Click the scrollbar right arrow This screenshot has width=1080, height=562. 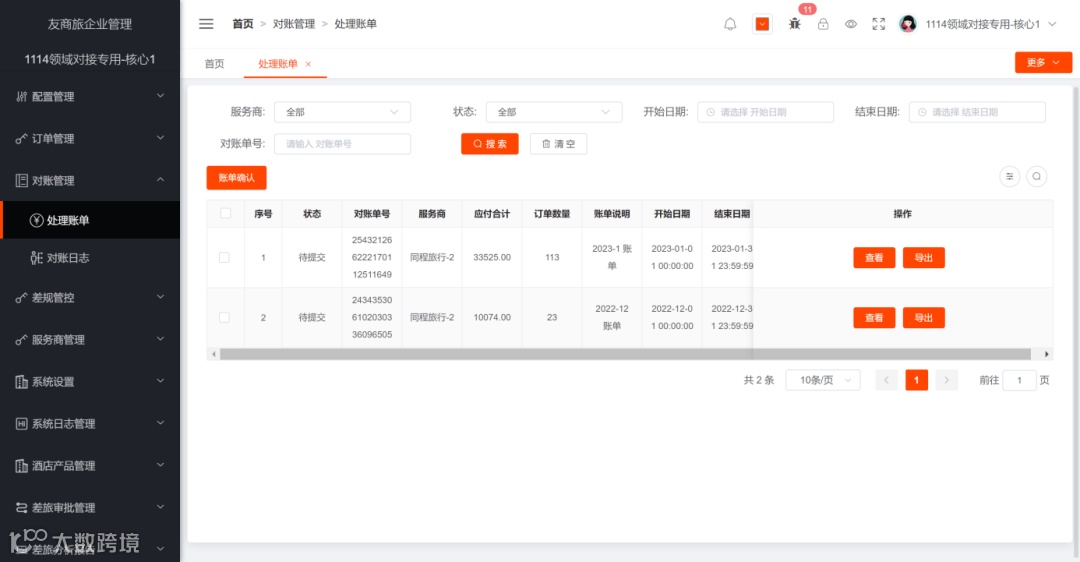(1047, 354)
